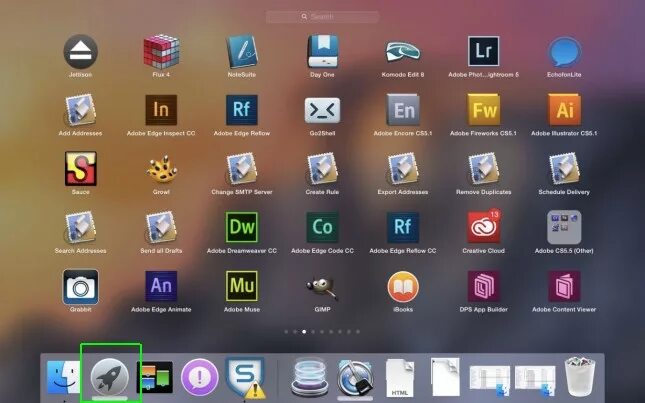Image resolution: width=645 pixels, height=403 pixels.
Task: Open Schedule Delivery
Action: [x=564, y=169]
